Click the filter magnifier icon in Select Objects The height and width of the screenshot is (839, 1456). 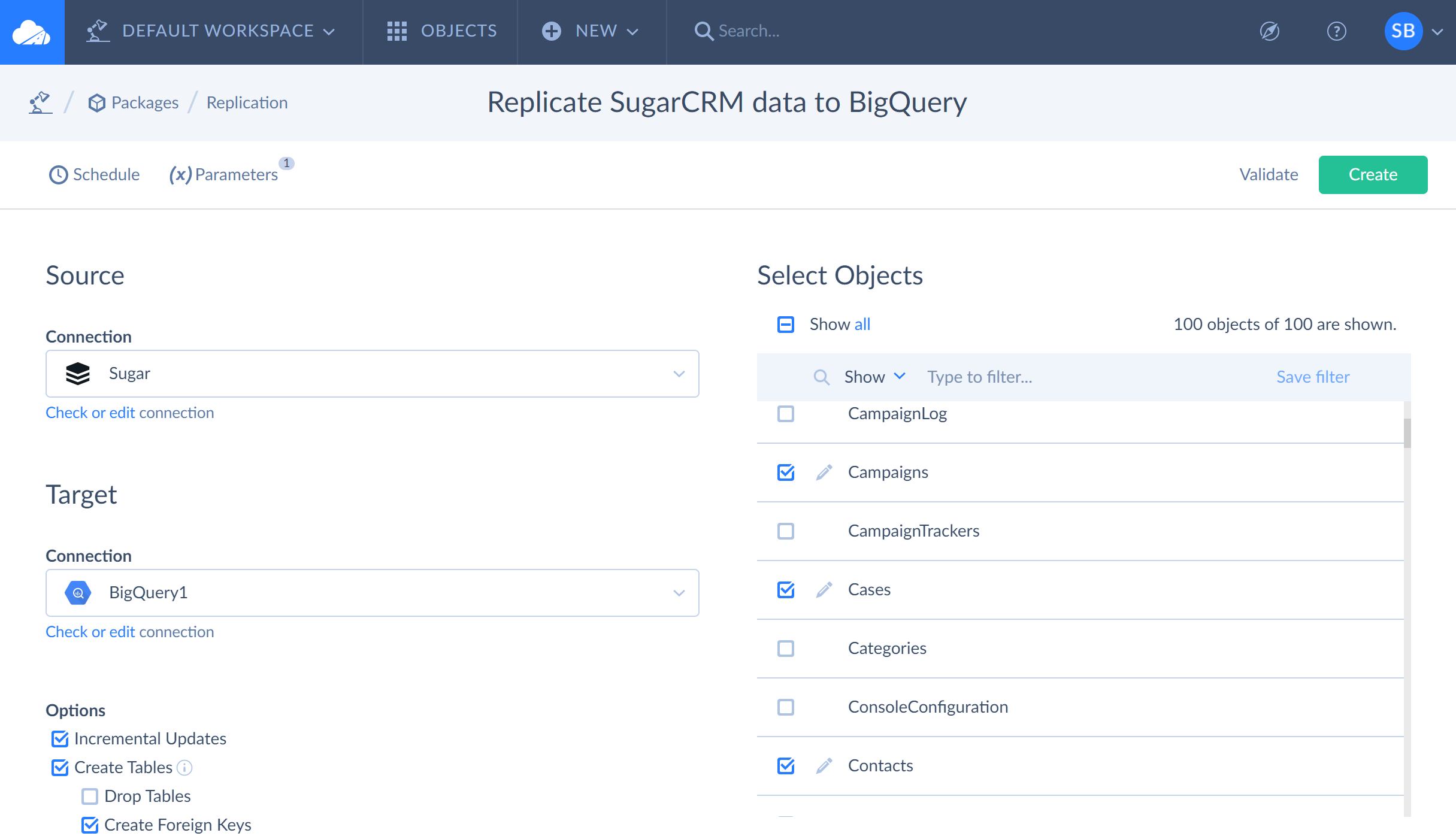coord(821,377)
